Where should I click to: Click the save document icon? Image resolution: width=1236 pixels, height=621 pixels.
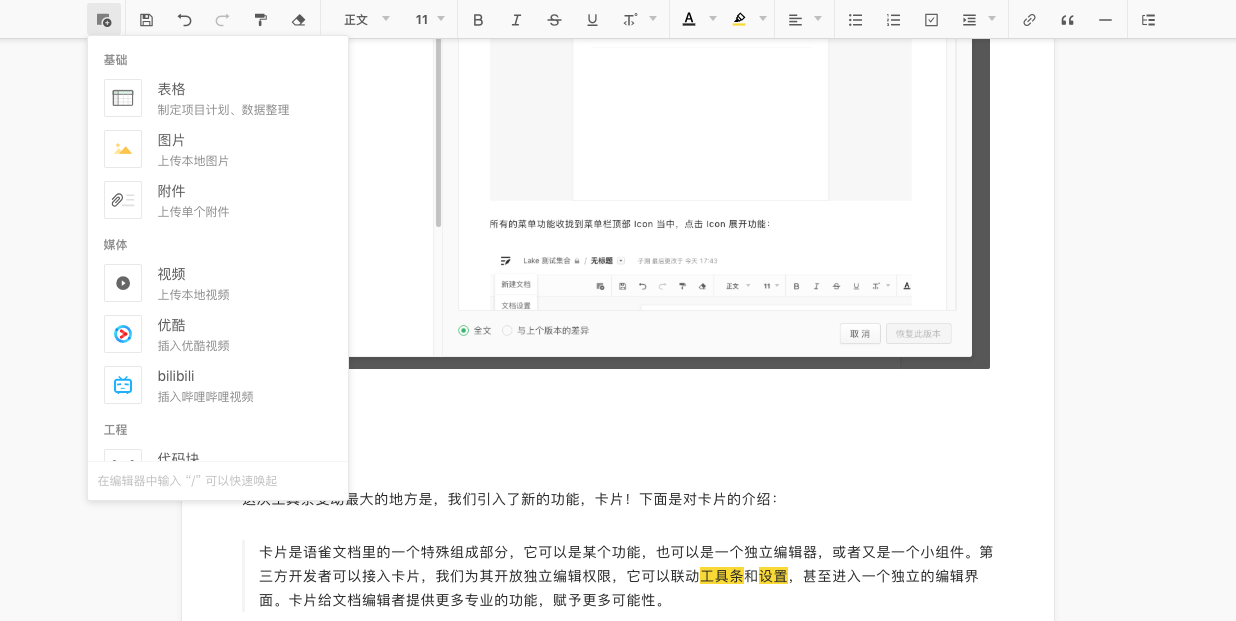(x=146, y=19)
